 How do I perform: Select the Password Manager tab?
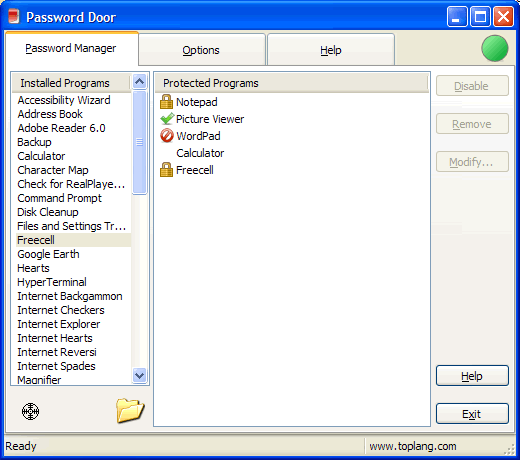click(71, 48)
